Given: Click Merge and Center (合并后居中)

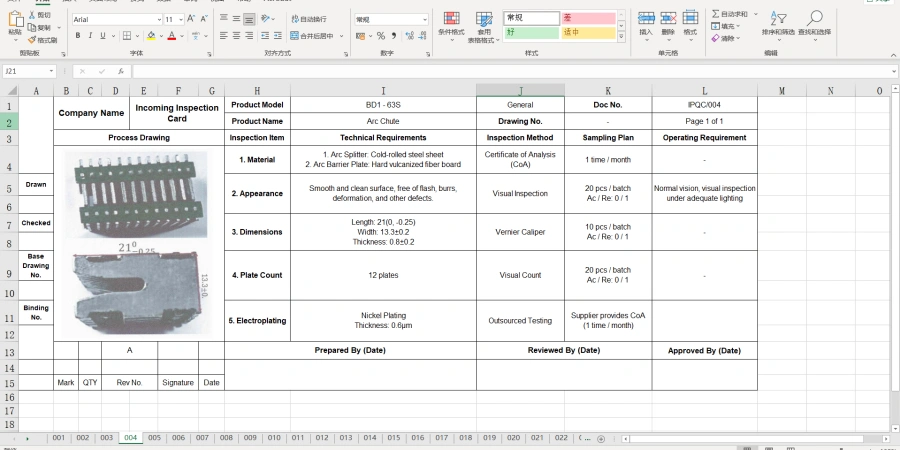Looking at the screenshot, I should tap(312, 36).
